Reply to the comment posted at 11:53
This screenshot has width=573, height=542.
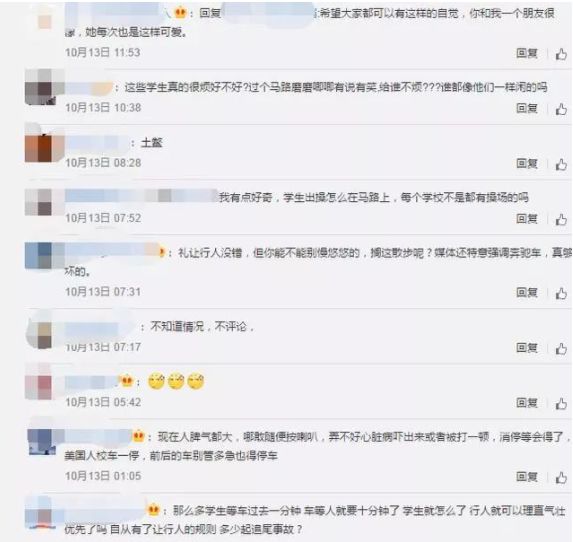[x=527, y=53]
